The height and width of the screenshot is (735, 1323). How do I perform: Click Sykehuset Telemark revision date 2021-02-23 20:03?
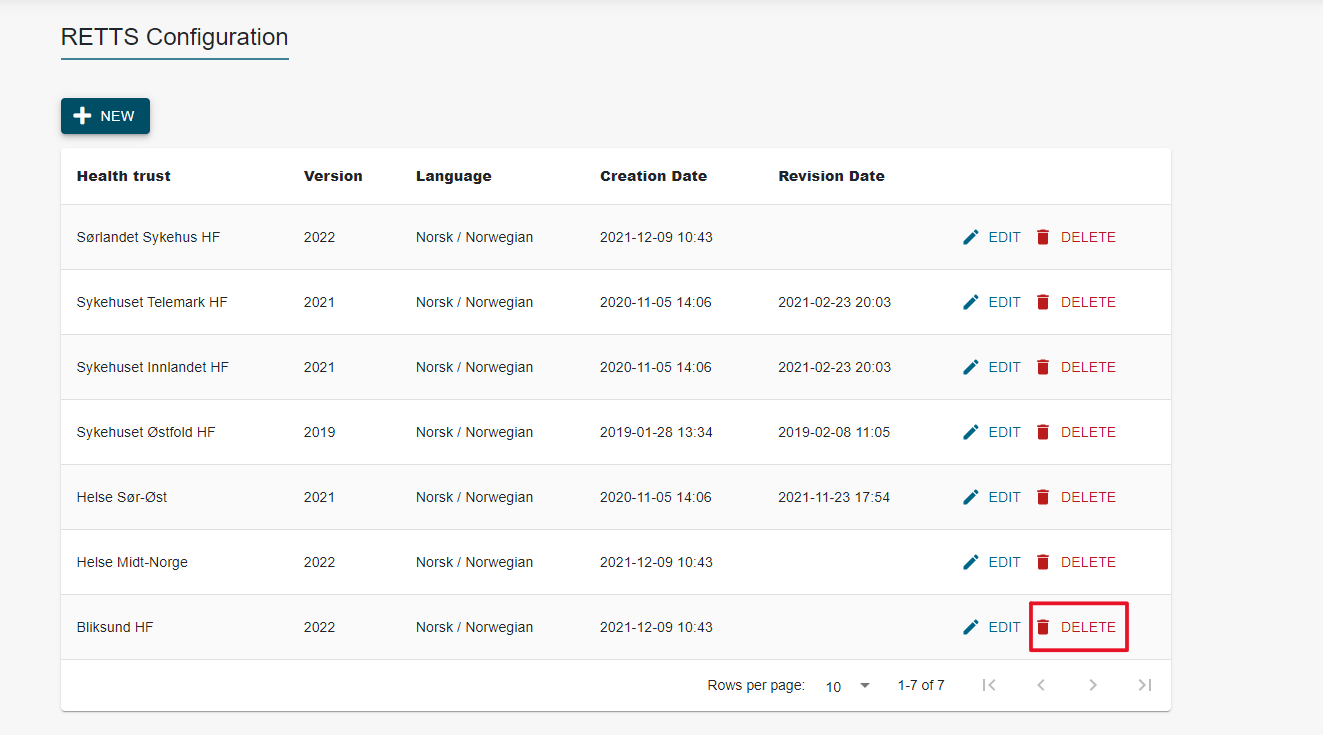click(x=834, y=302)
